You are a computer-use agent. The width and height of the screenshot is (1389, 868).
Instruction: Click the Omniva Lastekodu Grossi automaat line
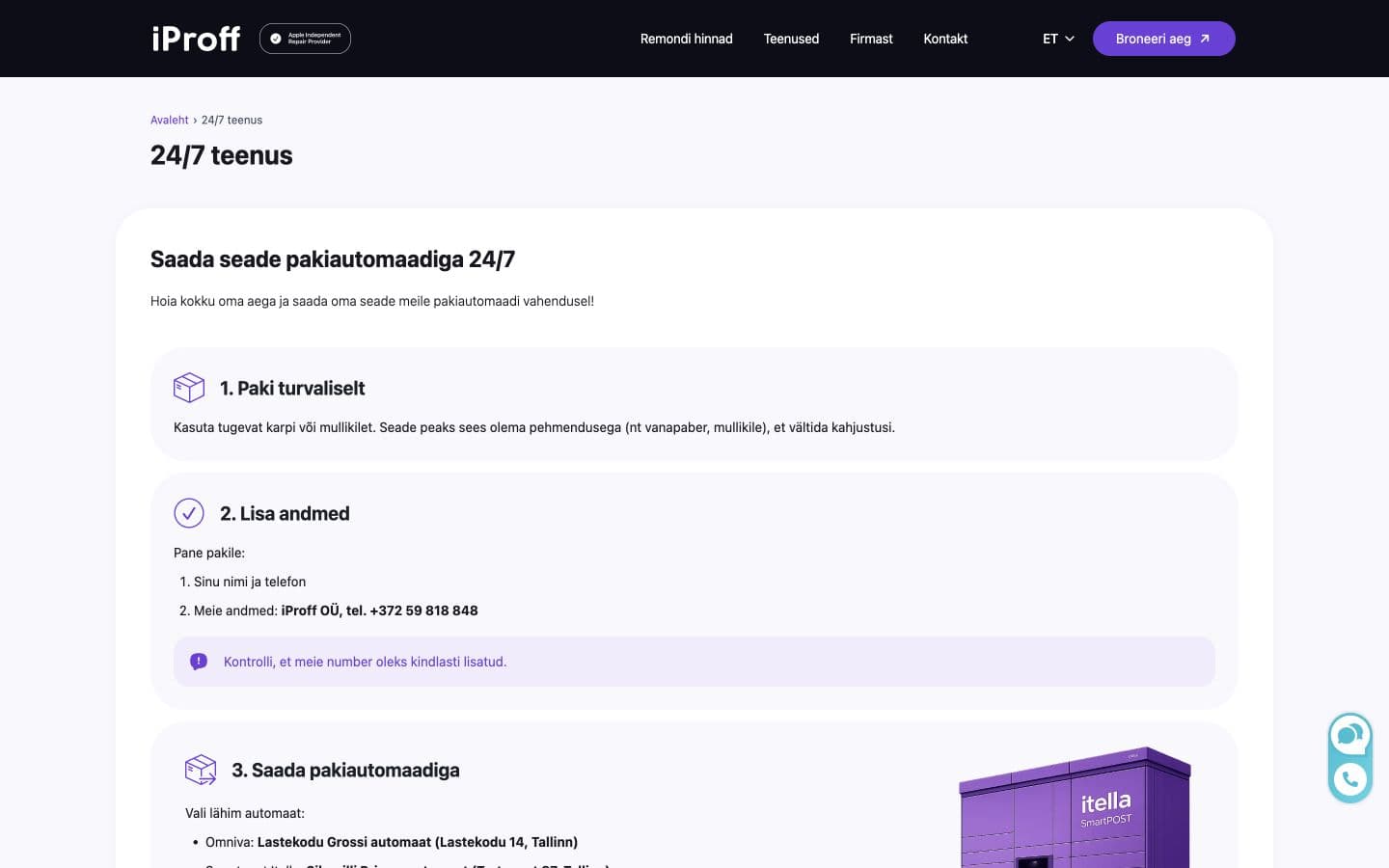(392, 842)
